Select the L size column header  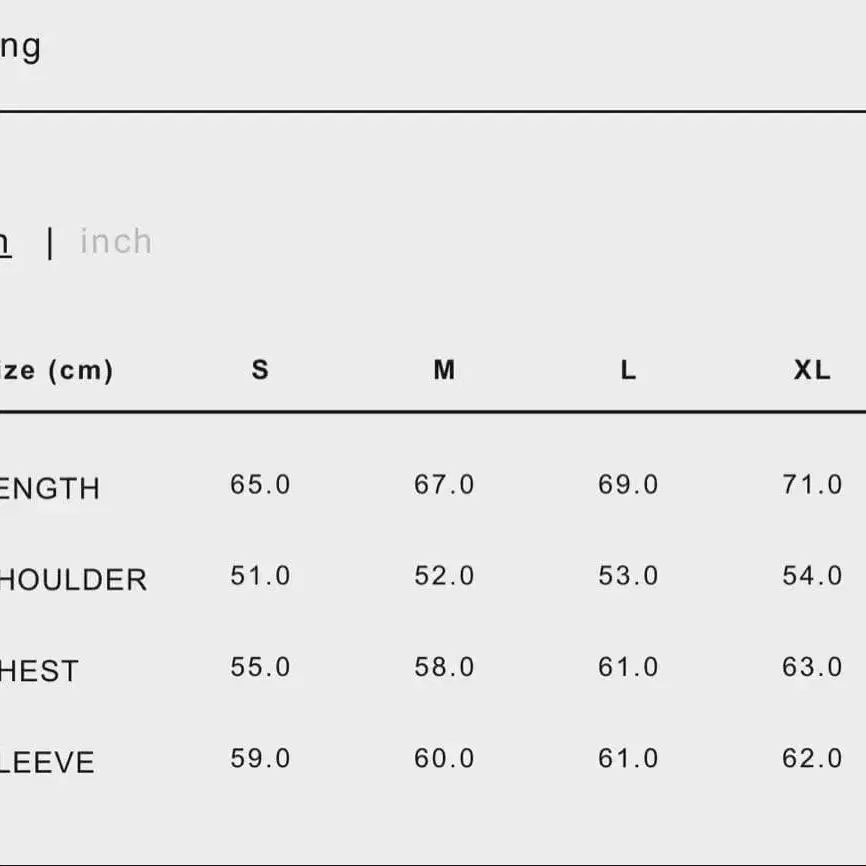click(628, 370)
